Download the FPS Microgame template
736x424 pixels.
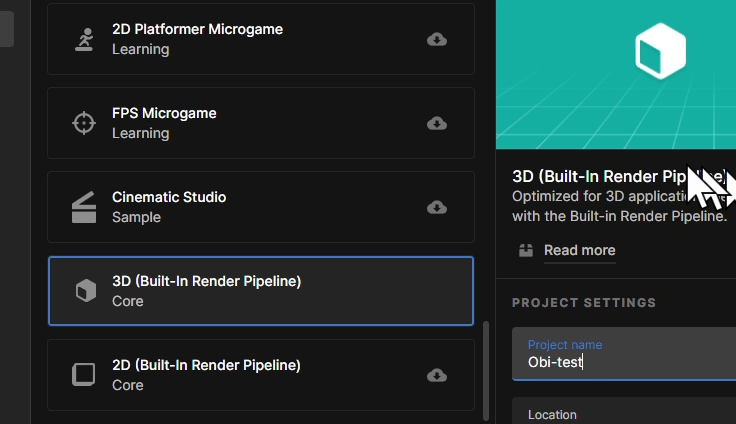click(x=436, y=123)
